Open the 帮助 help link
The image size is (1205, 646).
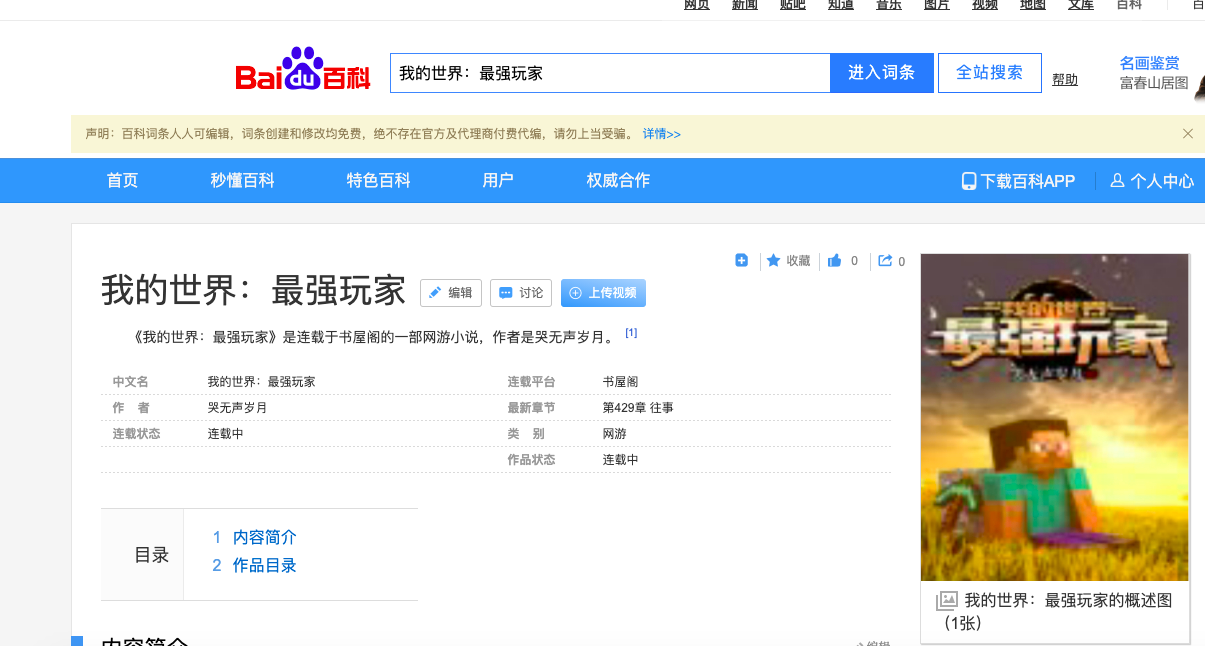(x=1065, y=80)
